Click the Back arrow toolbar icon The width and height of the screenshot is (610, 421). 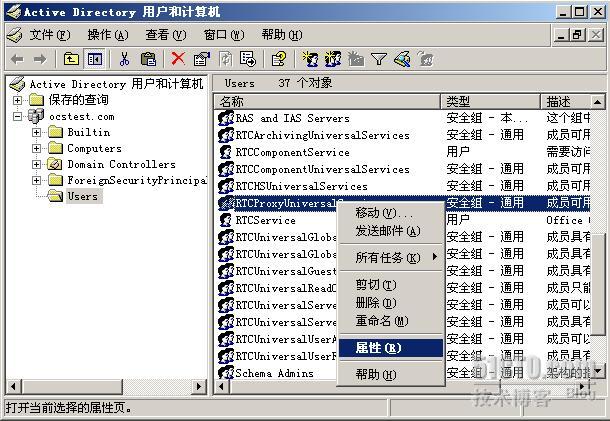pos(17,60)
